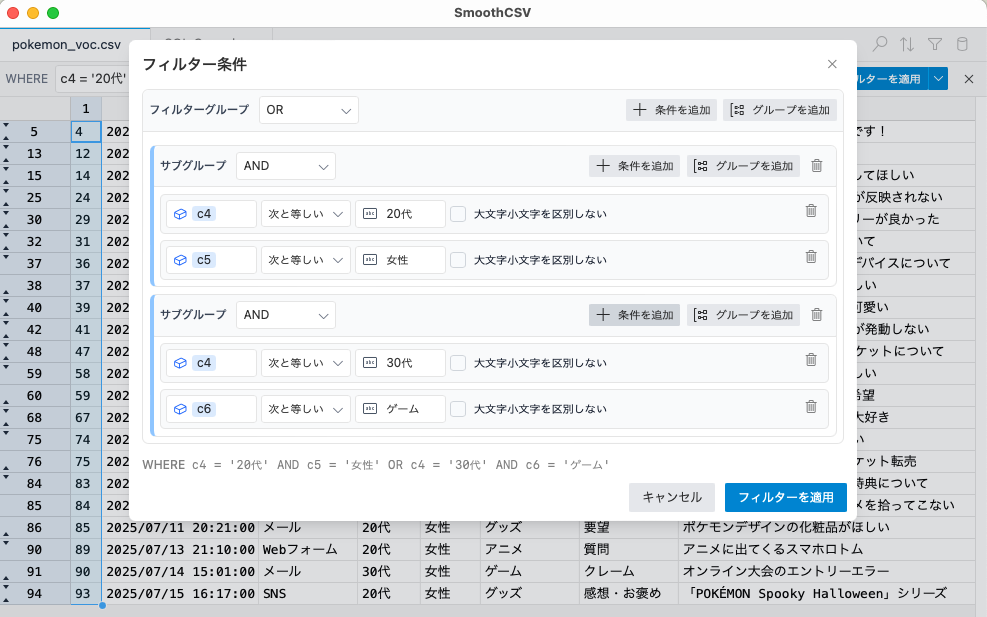Click the cell クレーム
The height and width of the screenshot is (617, 987).
(x=628, y=572)
